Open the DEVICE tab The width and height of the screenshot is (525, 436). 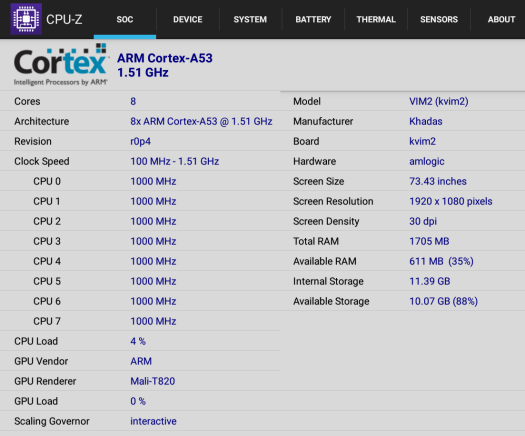(188, 19)
